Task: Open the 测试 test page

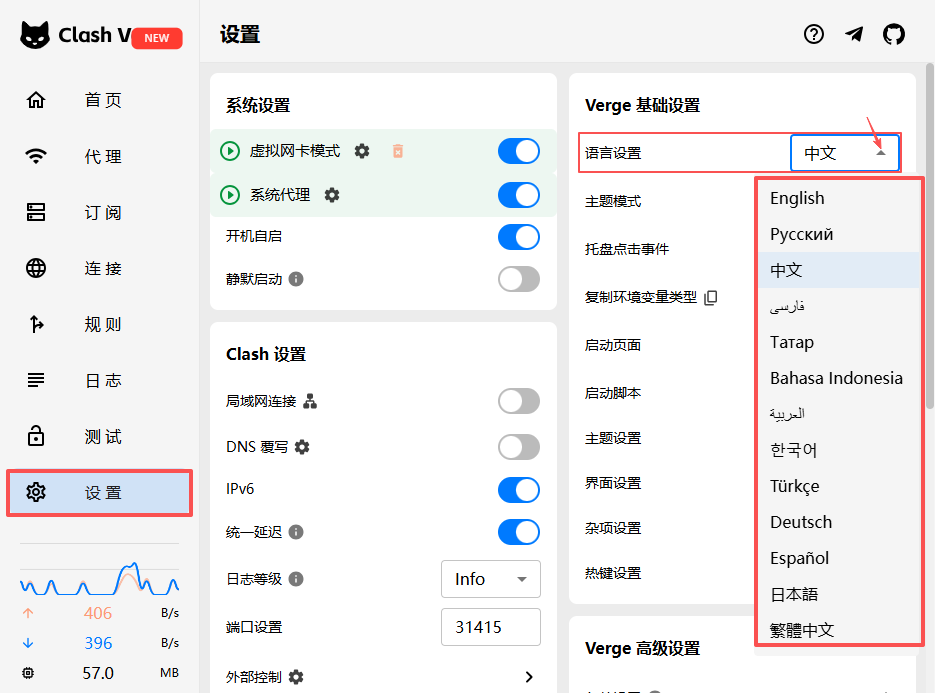Action: 99,436
